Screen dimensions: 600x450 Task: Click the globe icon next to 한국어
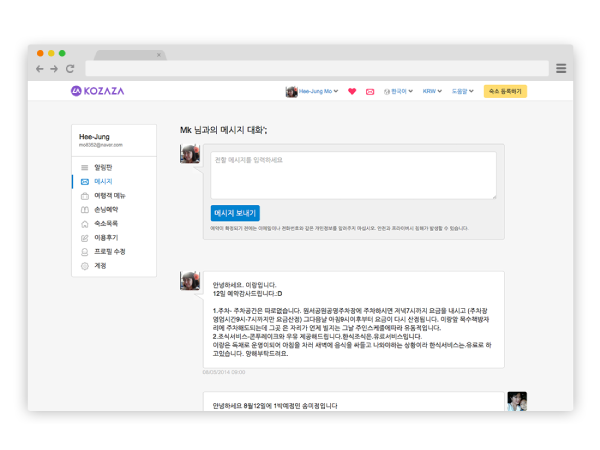tap(386, 92)
